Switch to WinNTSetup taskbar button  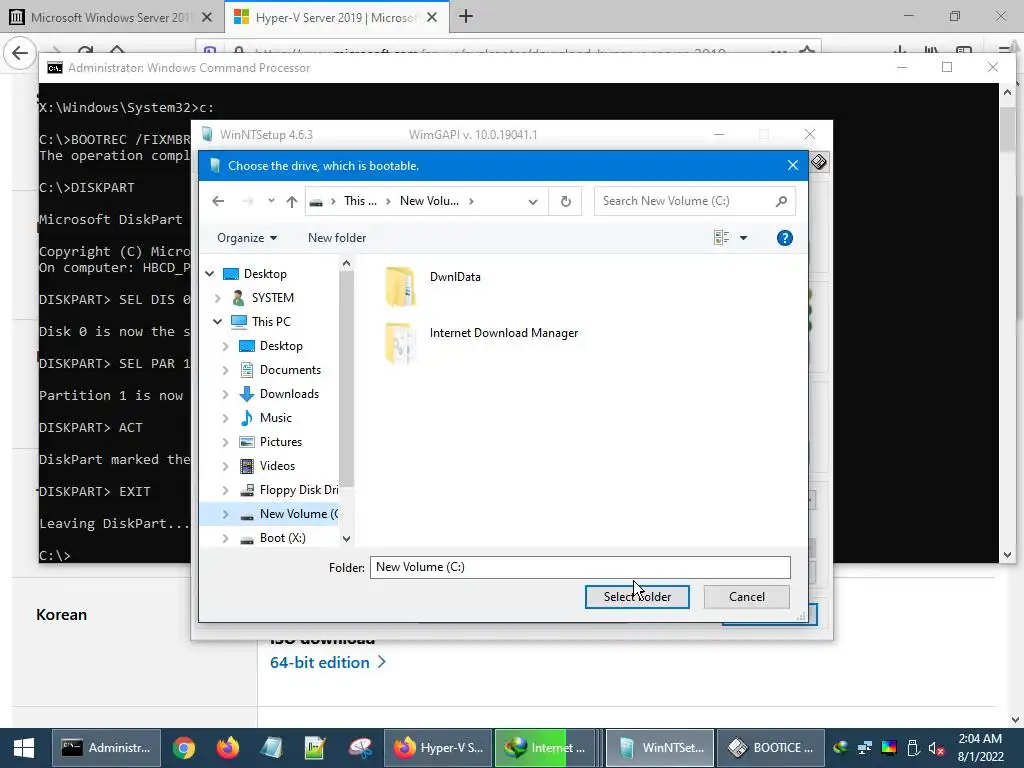pyautogui.click(x=660, y=748)
